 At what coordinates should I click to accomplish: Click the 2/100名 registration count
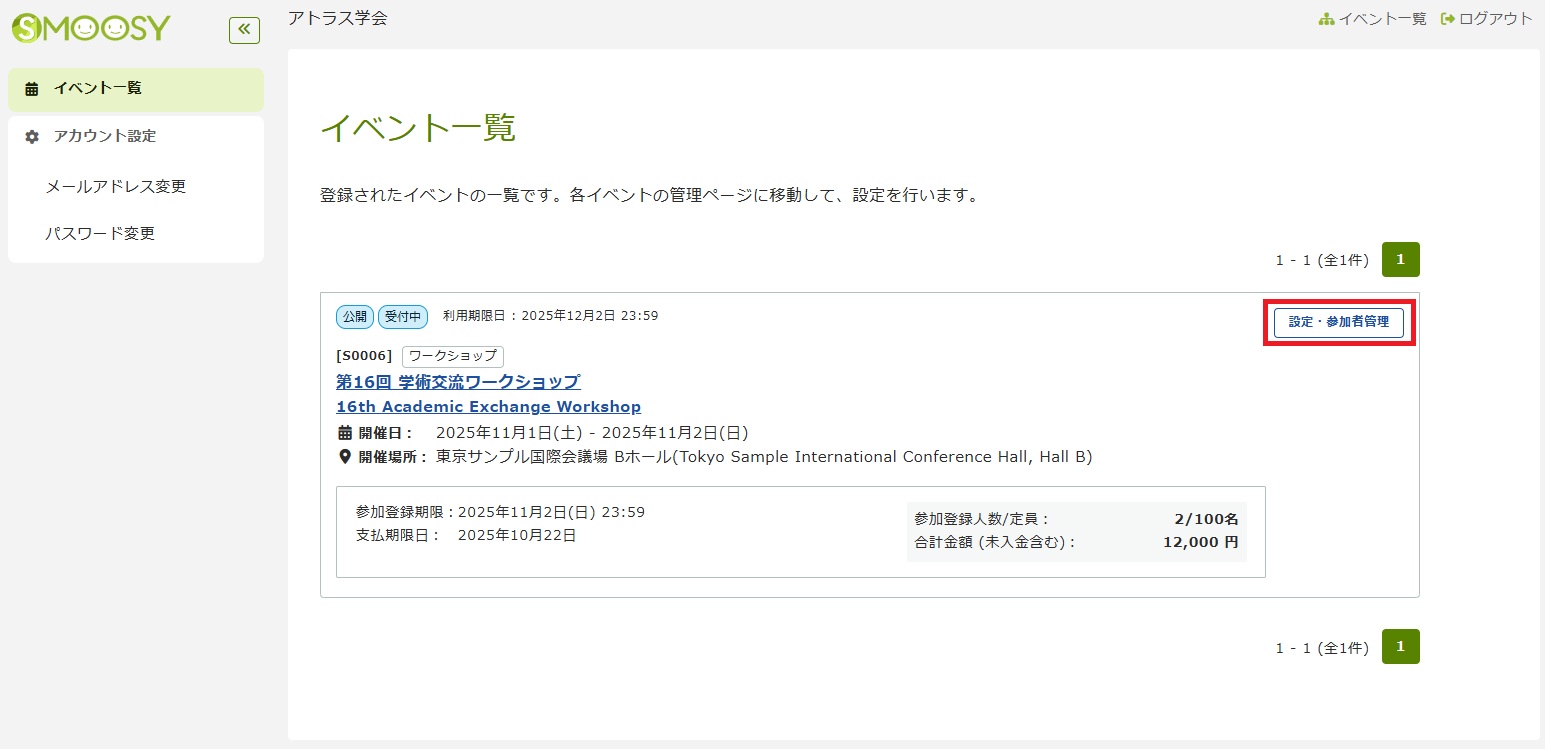coord(1206,519)
